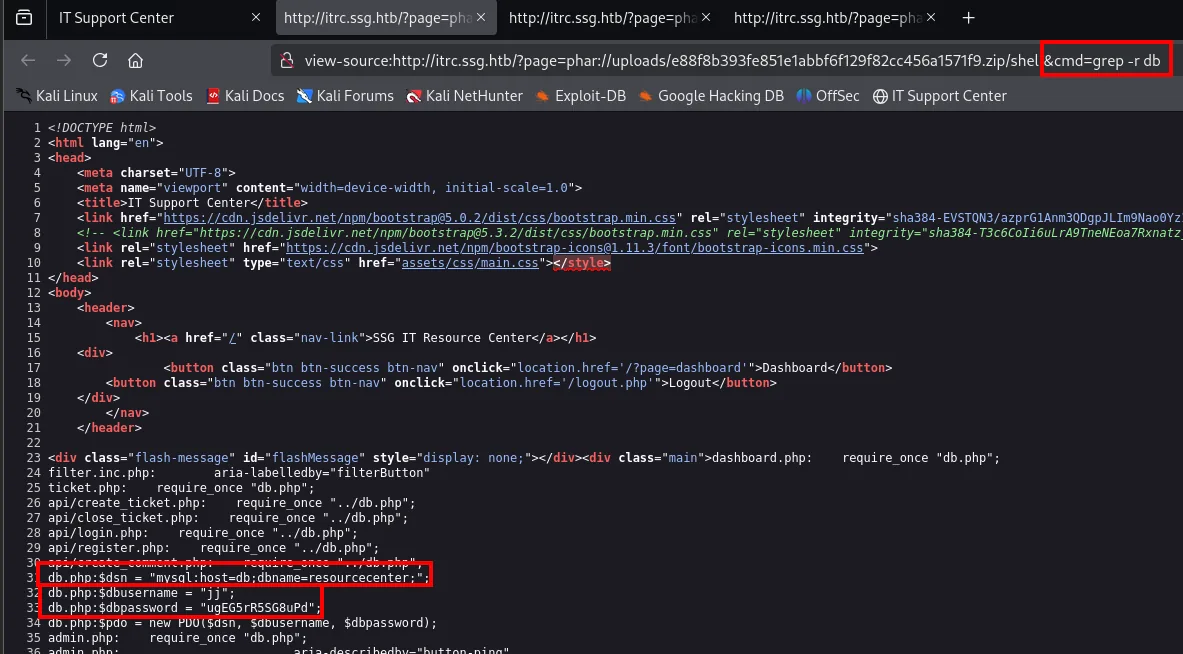Click the db.php:$dsn mysql line

(x=238, y=578)
